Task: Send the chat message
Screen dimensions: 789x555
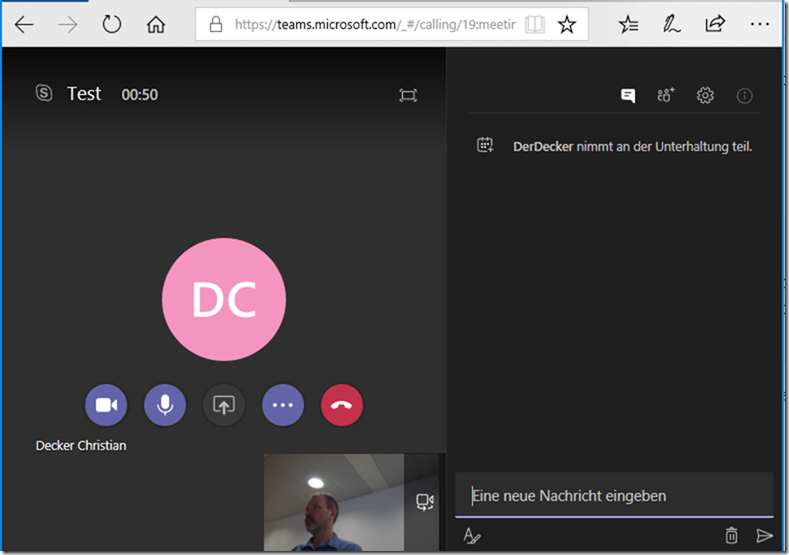Action: coord(764,536)
